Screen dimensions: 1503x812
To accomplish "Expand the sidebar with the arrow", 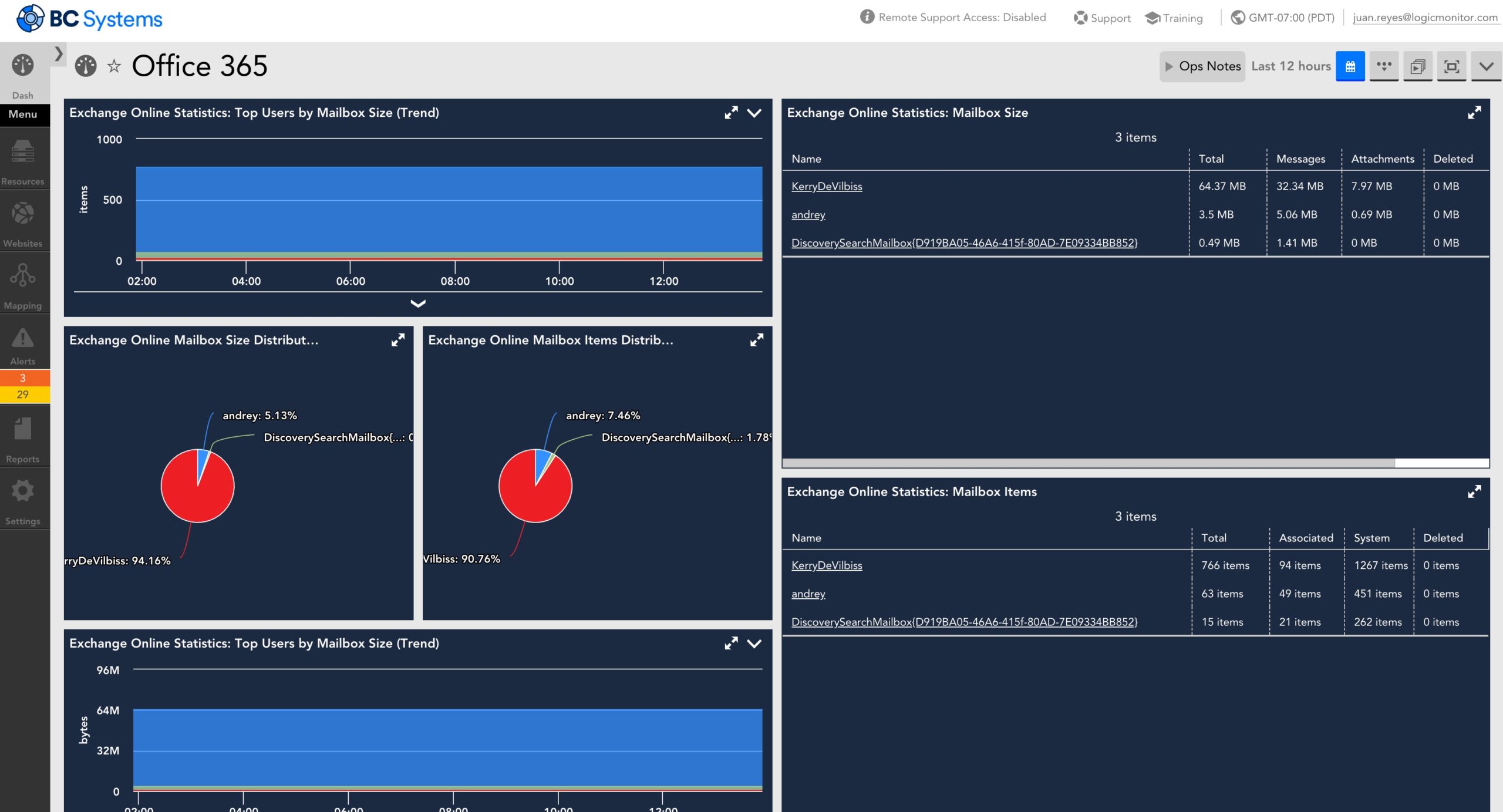I will tap(59, 54).
